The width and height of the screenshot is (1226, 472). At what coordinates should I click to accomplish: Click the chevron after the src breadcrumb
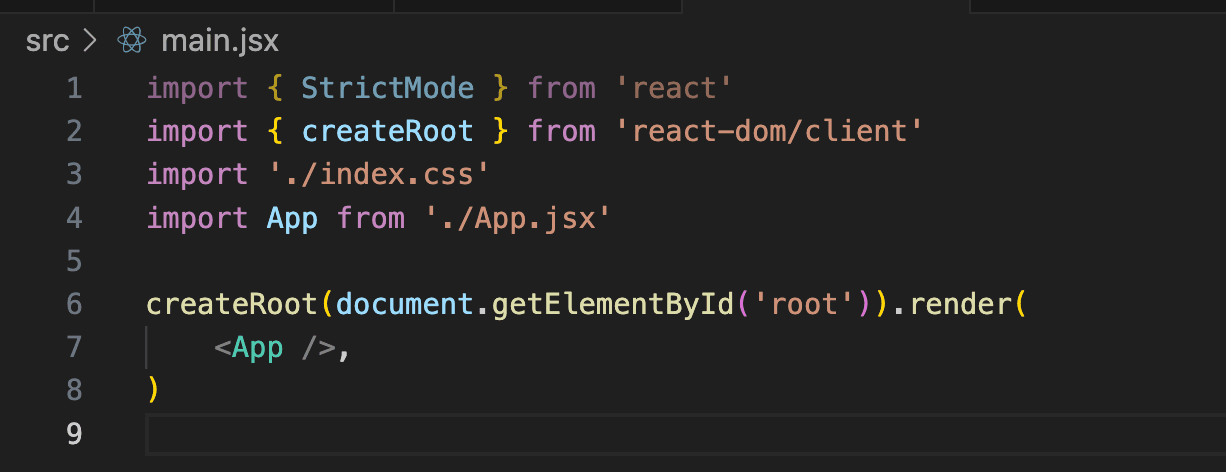tap(90, 41)
